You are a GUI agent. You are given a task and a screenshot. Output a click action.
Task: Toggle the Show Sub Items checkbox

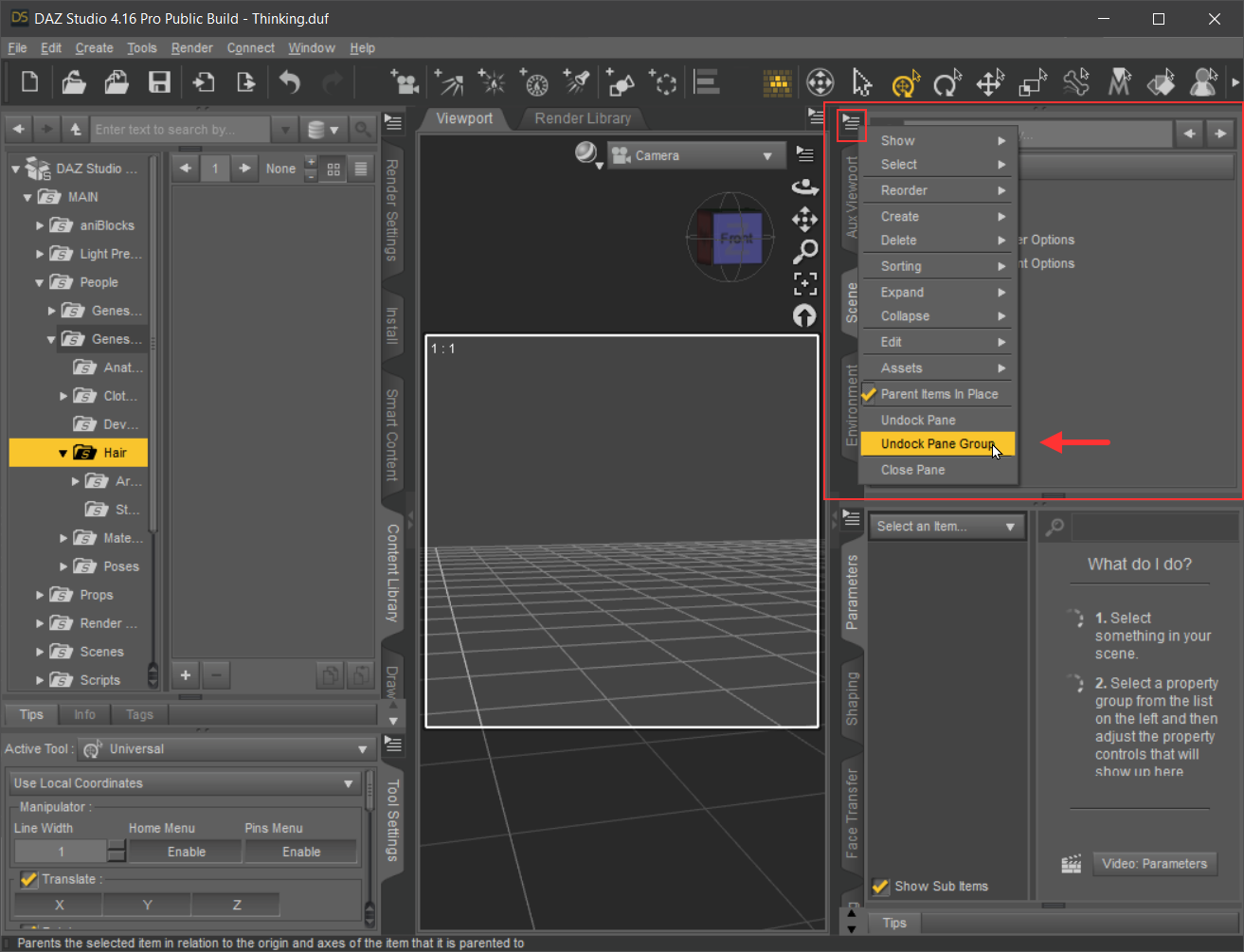click(x=881, y=887)
